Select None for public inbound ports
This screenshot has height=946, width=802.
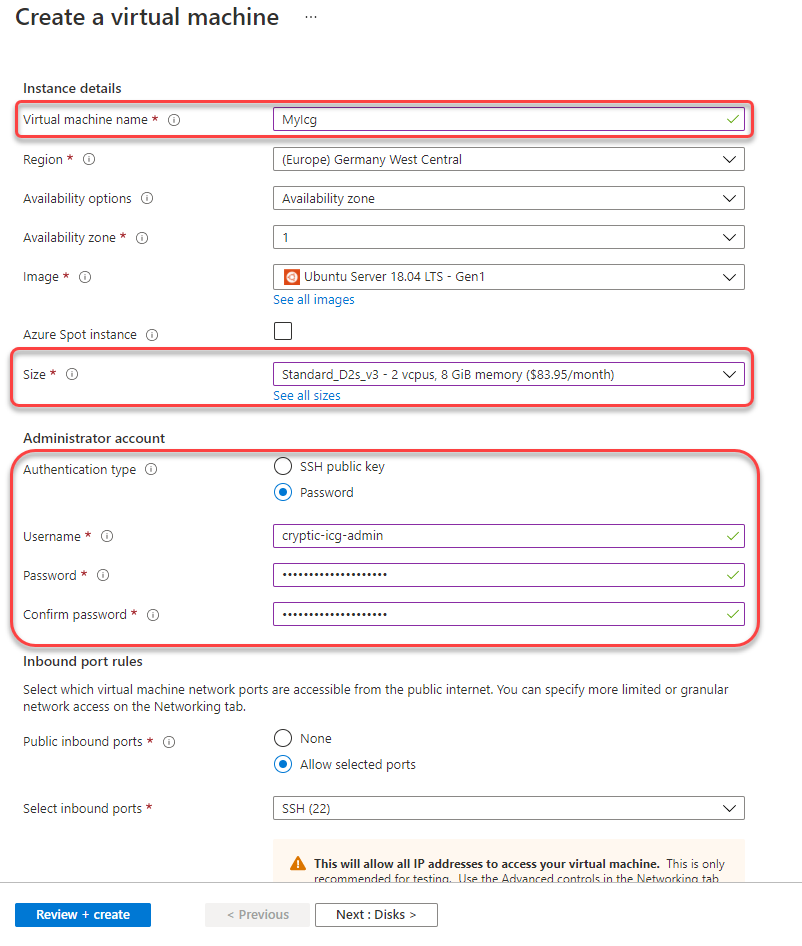[x=283, y=739]
